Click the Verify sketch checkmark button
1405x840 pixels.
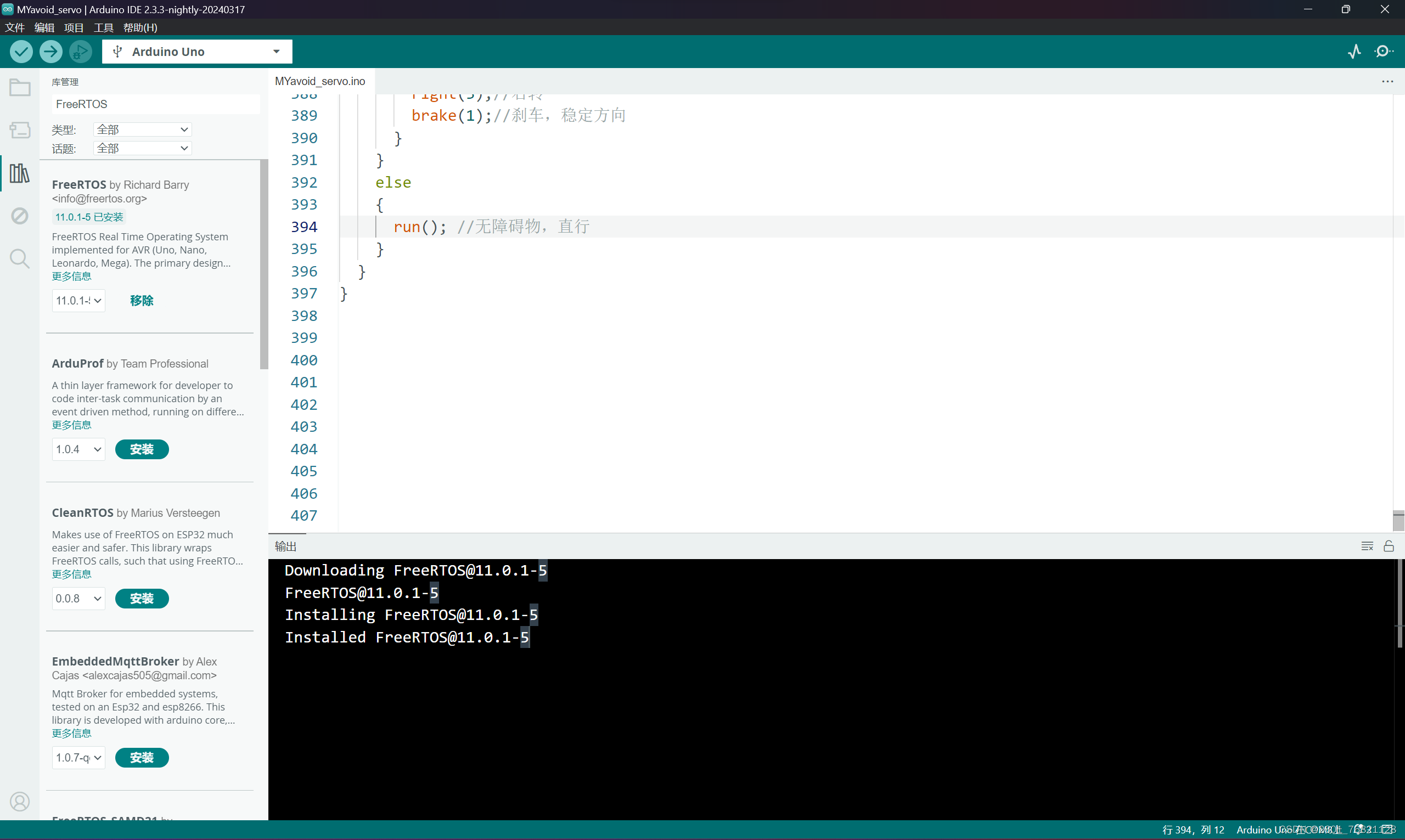pyautogui.click(x=21, y=52)
